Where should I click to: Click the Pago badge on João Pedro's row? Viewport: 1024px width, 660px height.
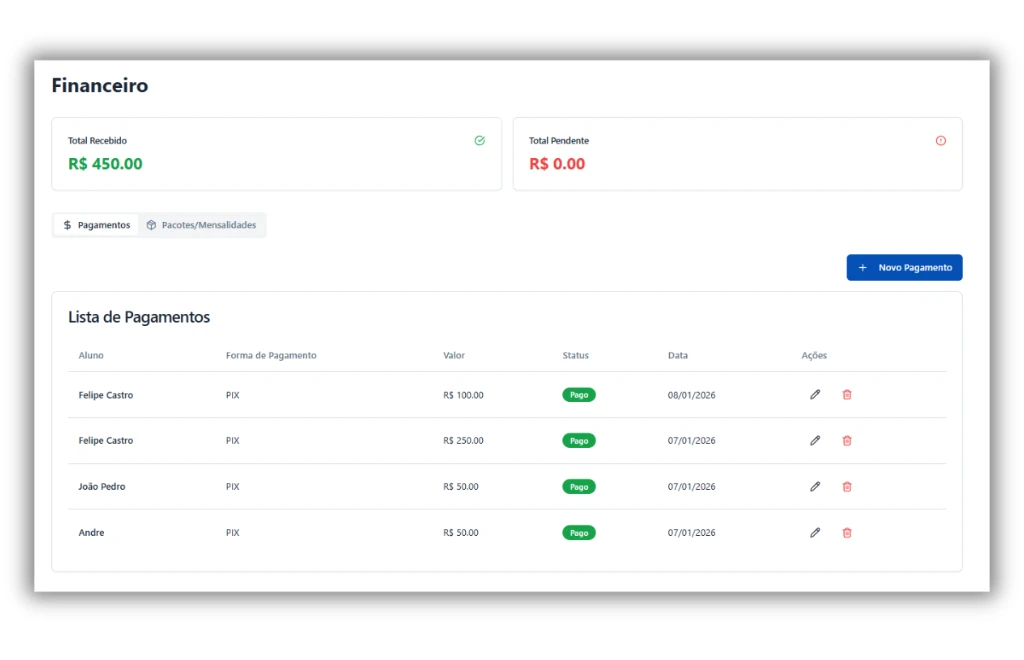pos(578,487)
